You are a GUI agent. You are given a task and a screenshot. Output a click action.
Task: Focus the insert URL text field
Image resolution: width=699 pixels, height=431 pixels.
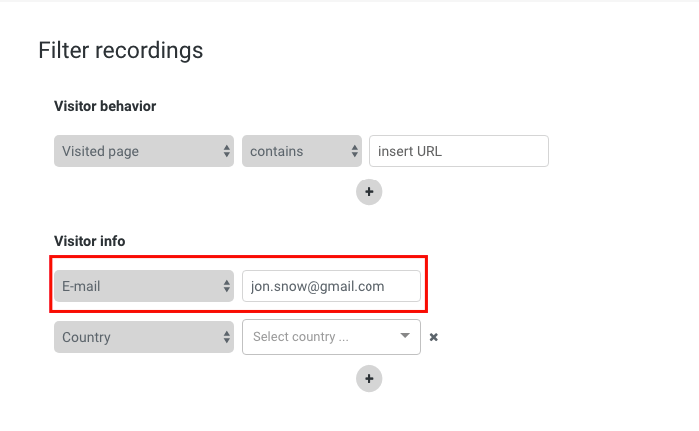coord(459,151)
